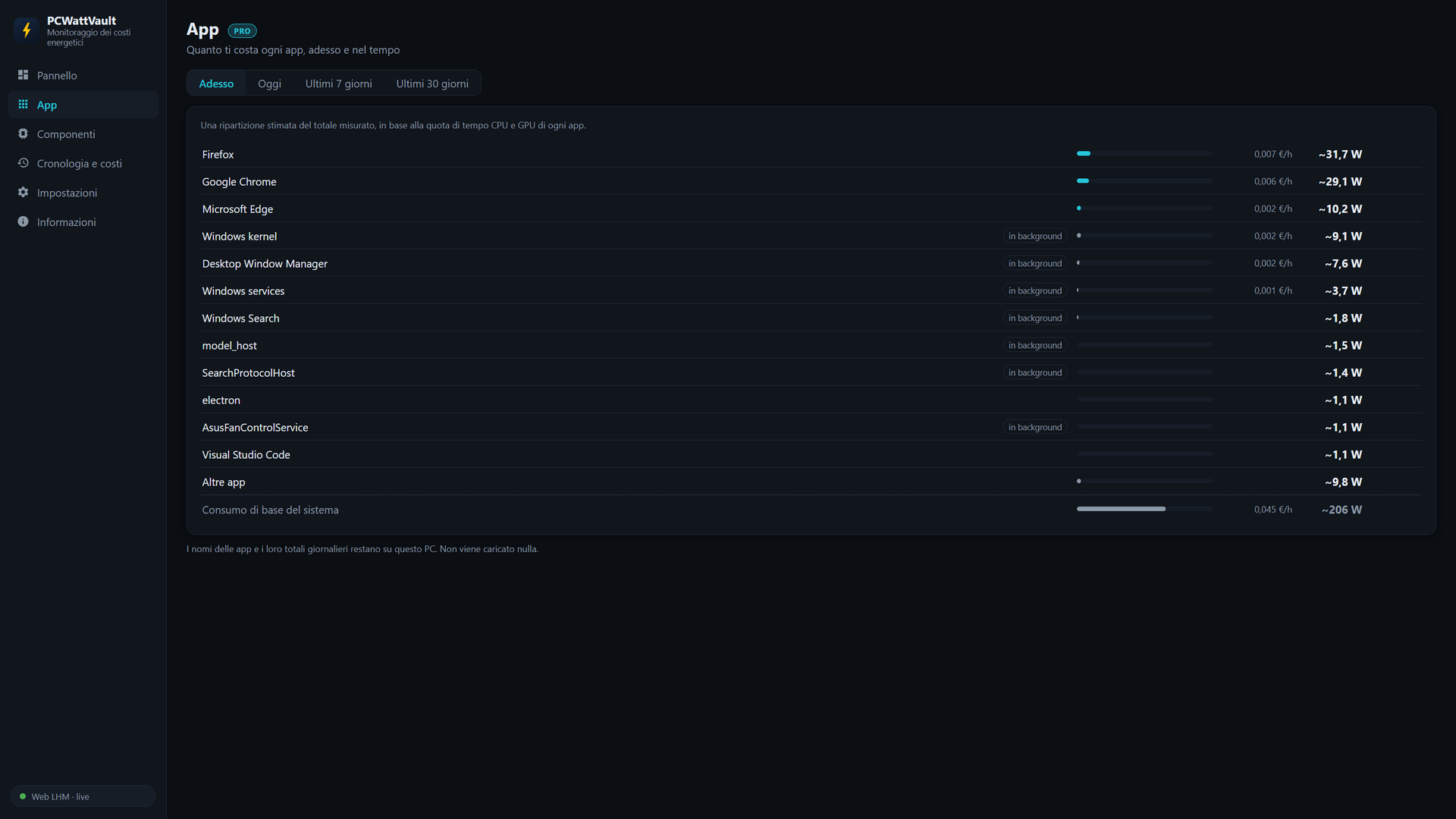This screenshot has height=819, width=1456.
Task: Open Componenti chip icon in sidebar
Action: coord(23,133)
